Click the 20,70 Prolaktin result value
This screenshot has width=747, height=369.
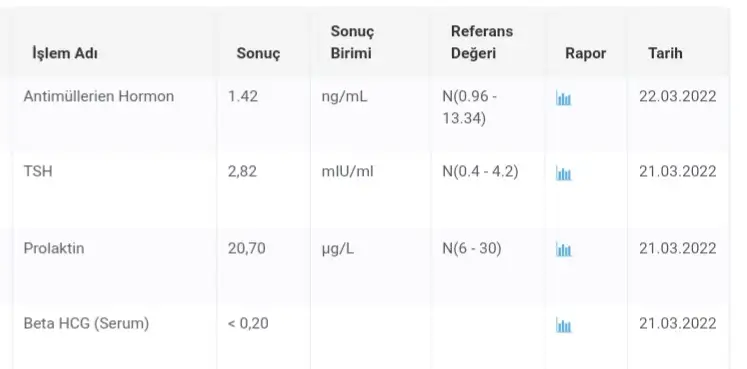246,248
